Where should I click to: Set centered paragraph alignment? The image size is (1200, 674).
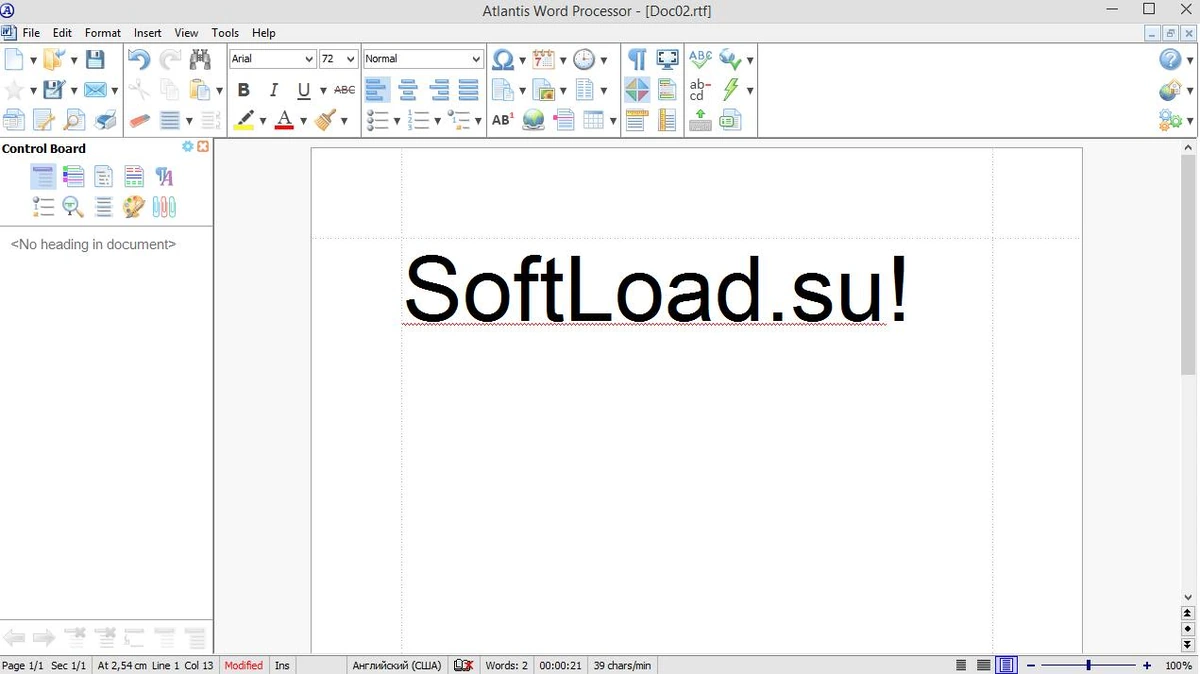pyautogui.click(x=408, y=90)
